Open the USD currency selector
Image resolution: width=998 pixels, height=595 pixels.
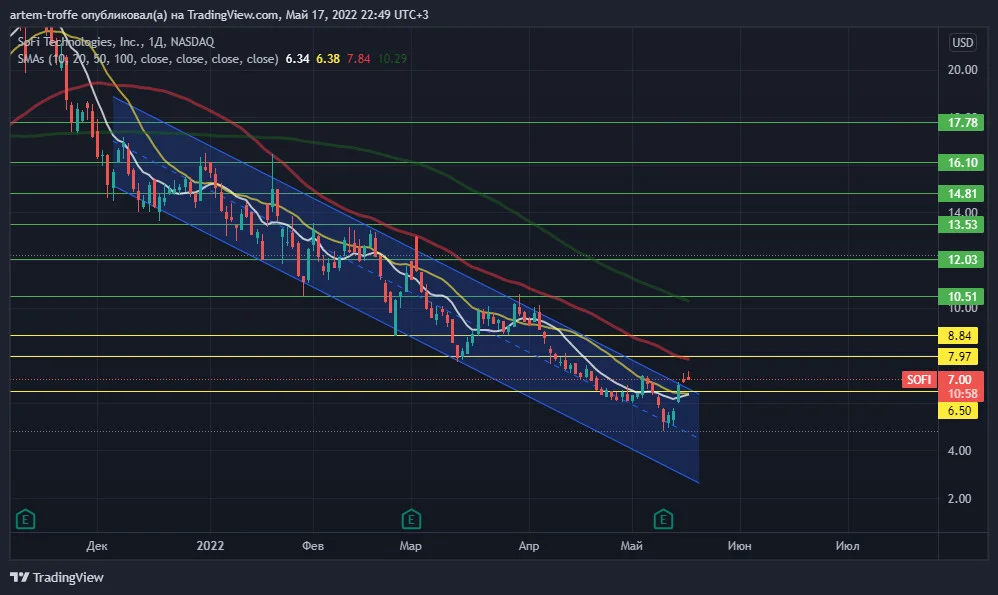[962, 42]
